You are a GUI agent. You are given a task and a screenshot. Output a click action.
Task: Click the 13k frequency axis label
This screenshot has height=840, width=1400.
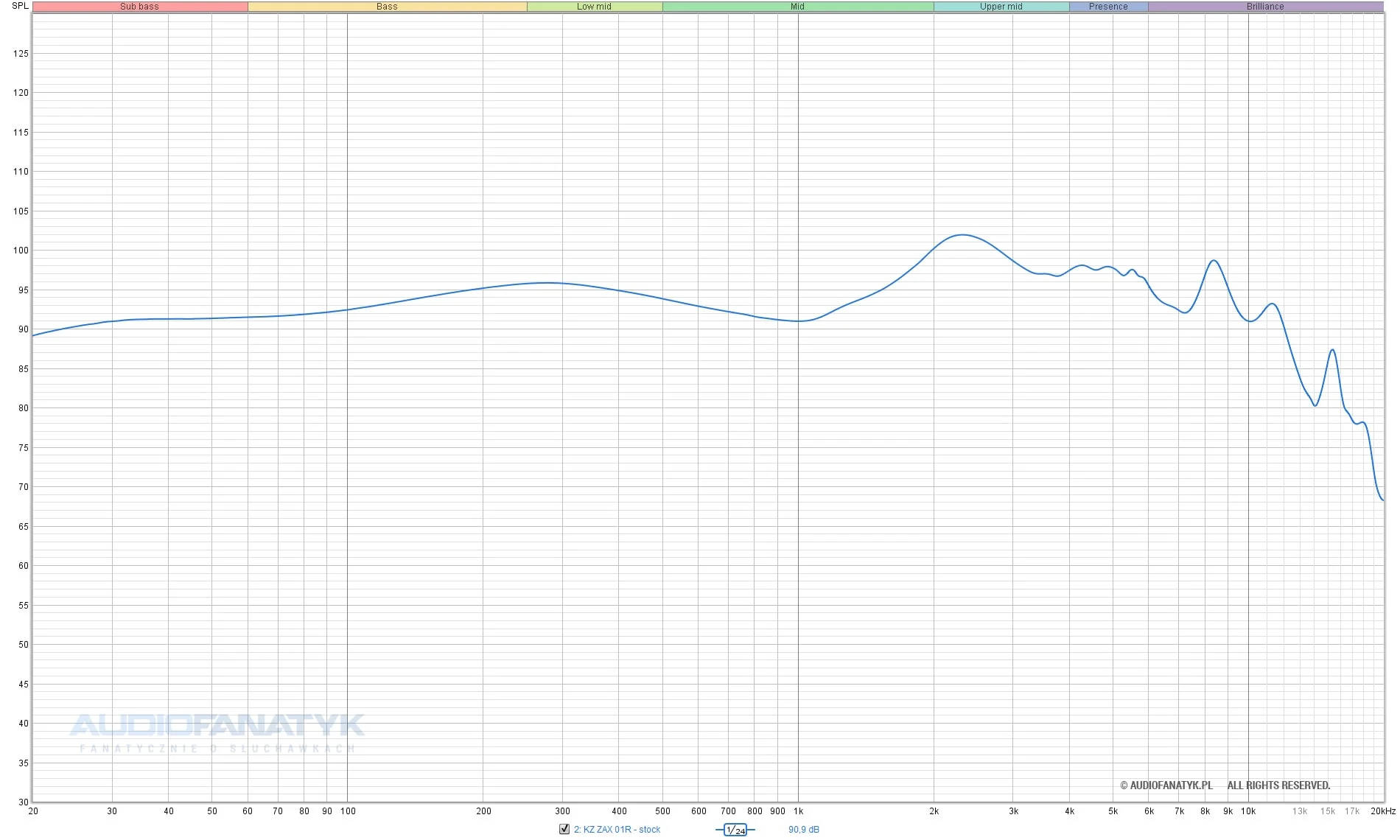(x=1300, y=811)
